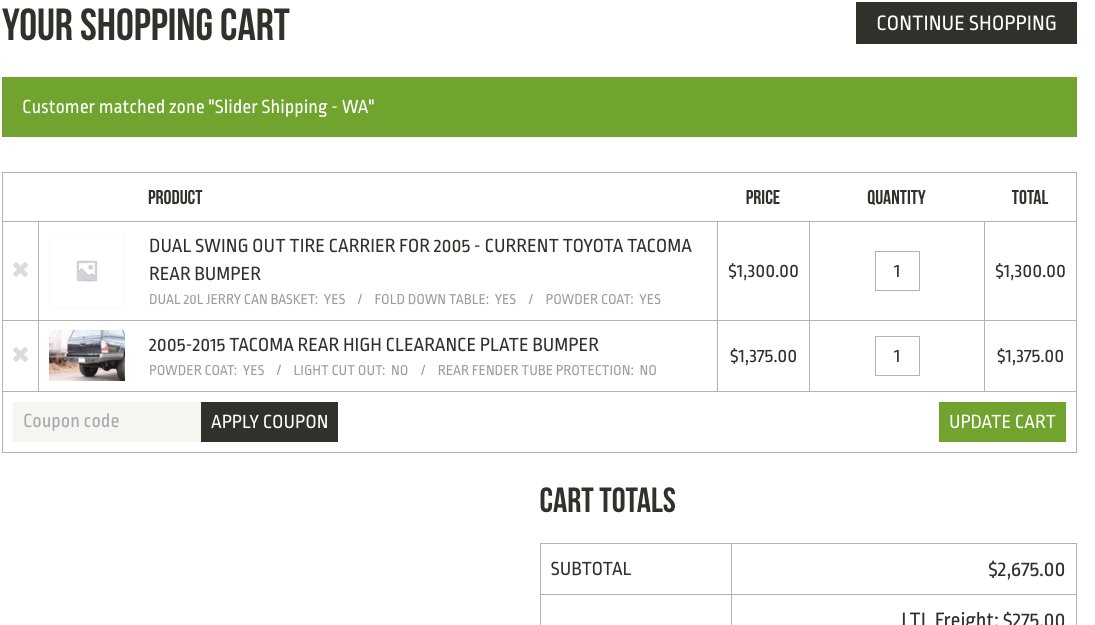This screenshot has height=625, width=1095.
Task: Click the Continue Shopping button
Action: pos(967,23)
